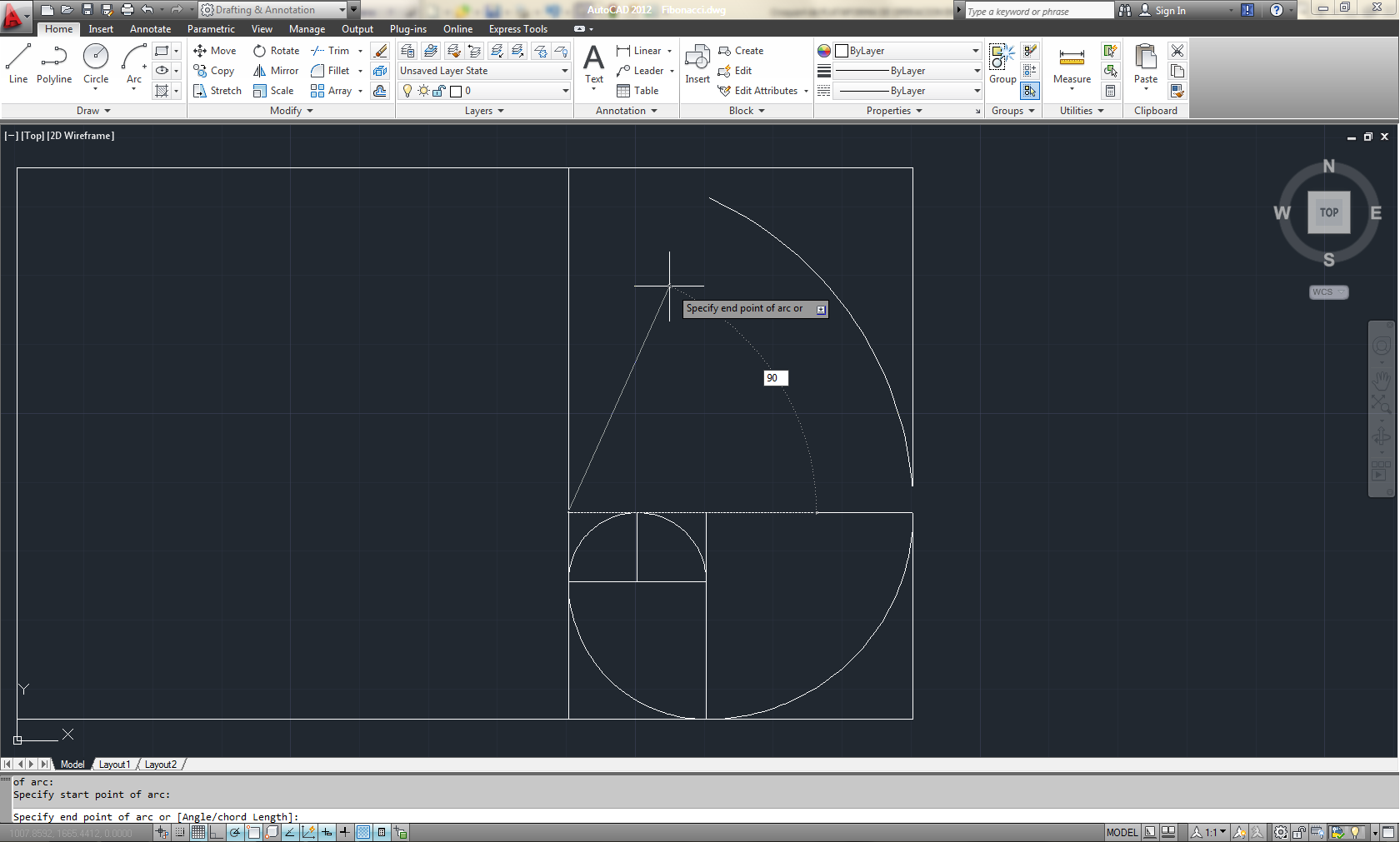
Task: Open the Insert block tool
Action: [697, 64]
